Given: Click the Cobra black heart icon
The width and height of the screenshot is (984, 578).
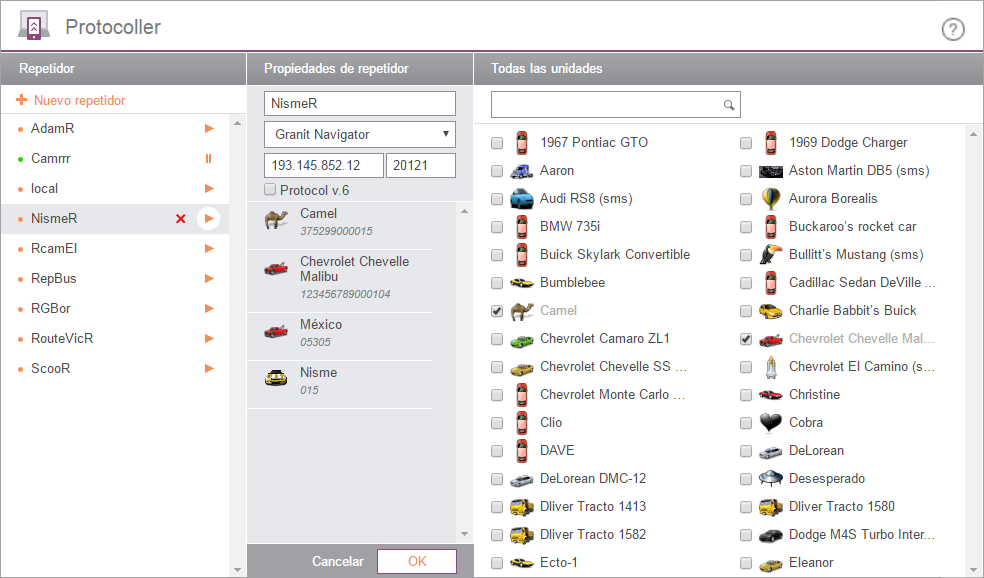Looking at the screenshot, I should [770, 422].
